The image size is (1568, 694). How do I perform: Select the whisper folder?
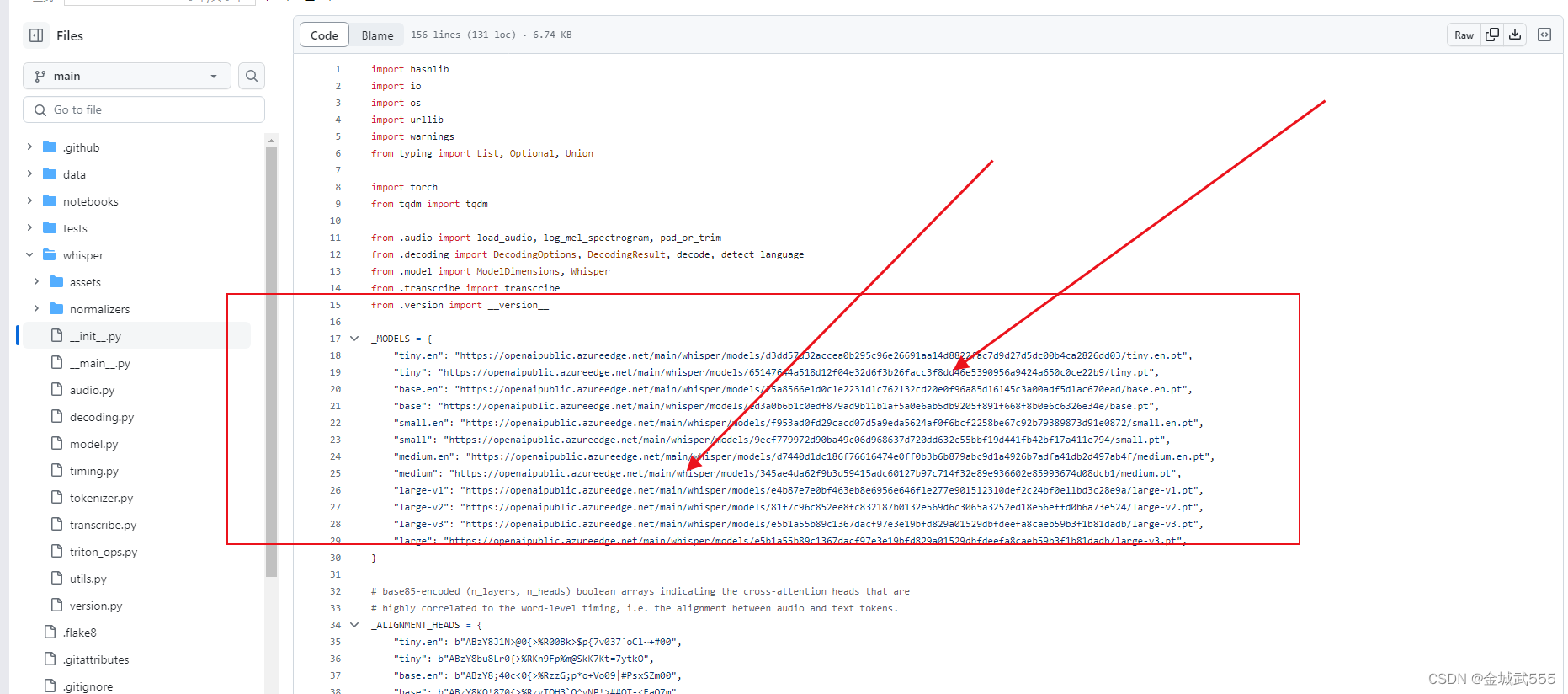click(82, 255)
